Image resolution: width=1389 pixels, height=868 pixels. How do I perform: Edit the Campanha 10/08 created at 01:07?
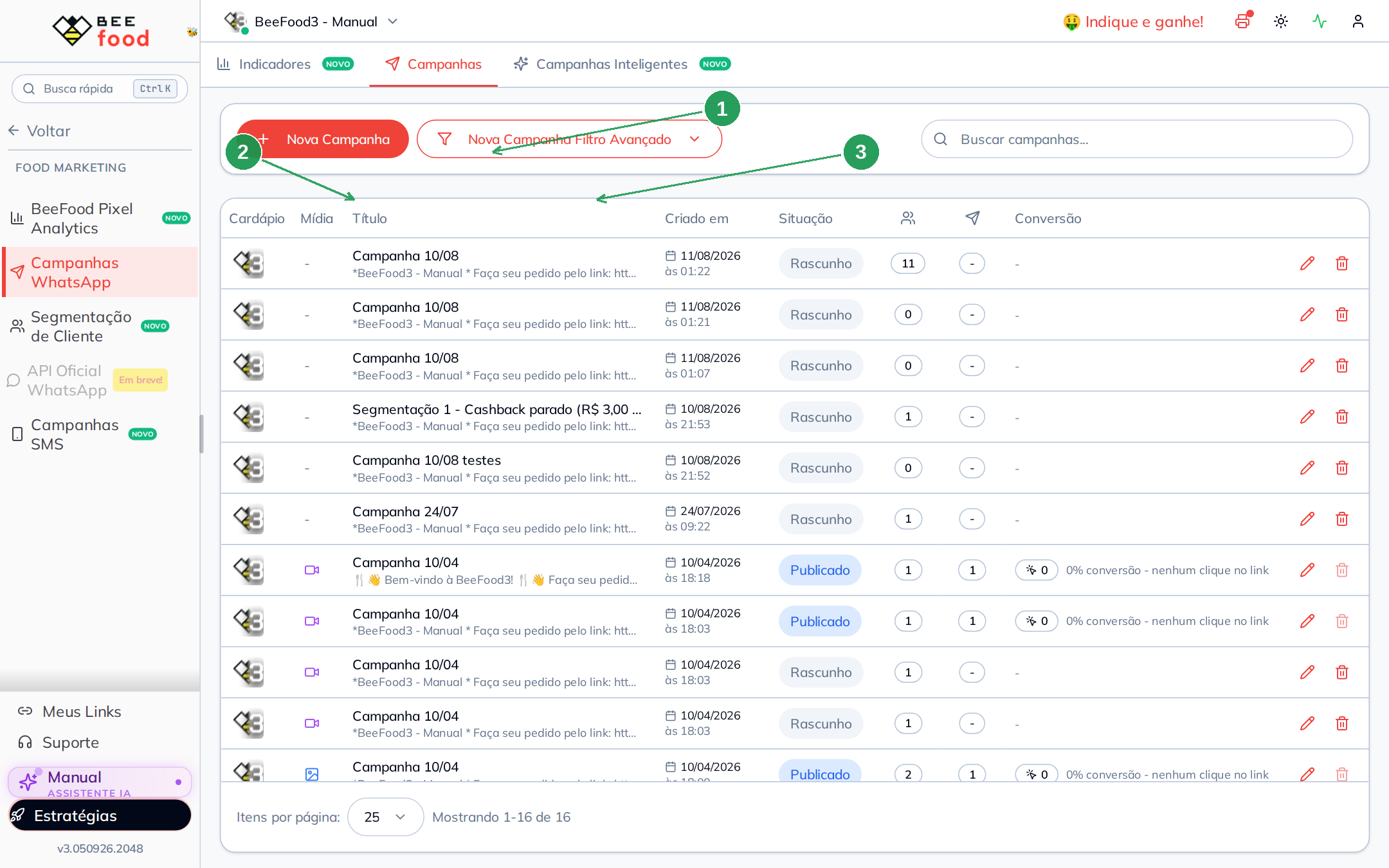[1307, 365]
